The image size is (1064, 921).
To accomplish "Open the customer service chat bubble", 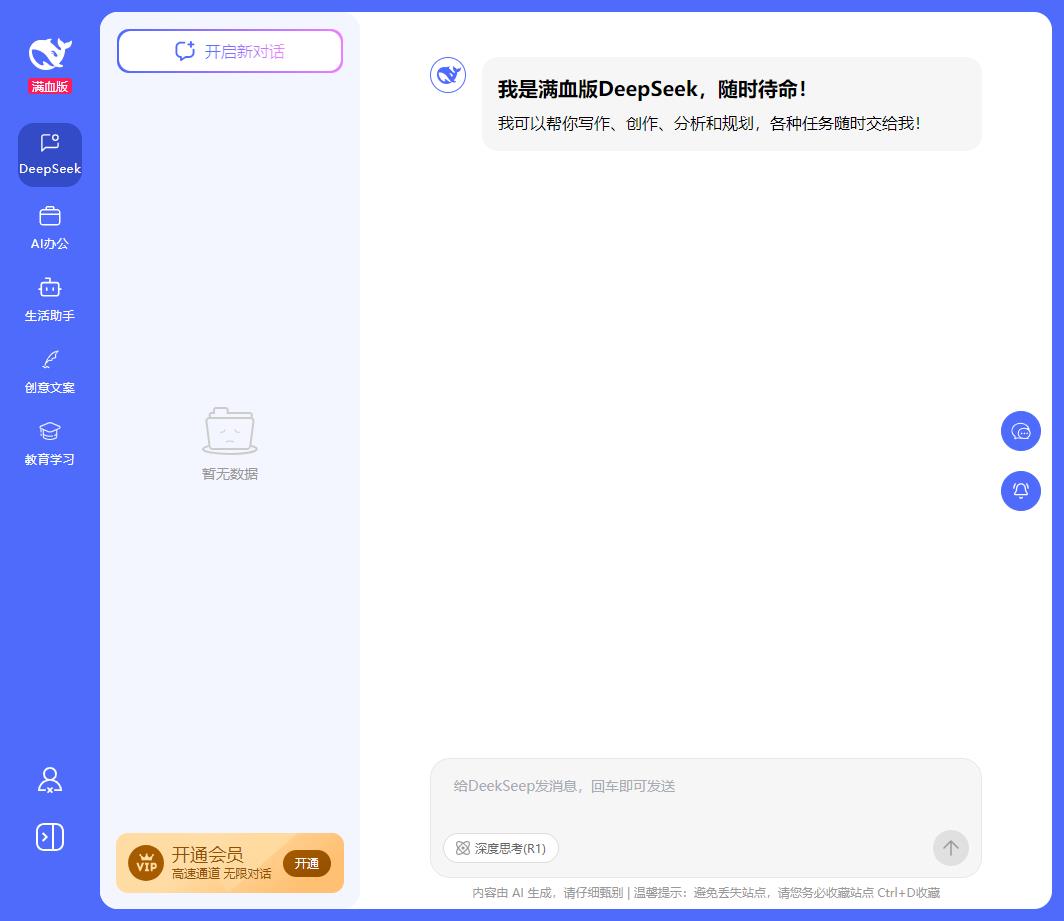I will pyautogui.click(x=1021, y=431).
